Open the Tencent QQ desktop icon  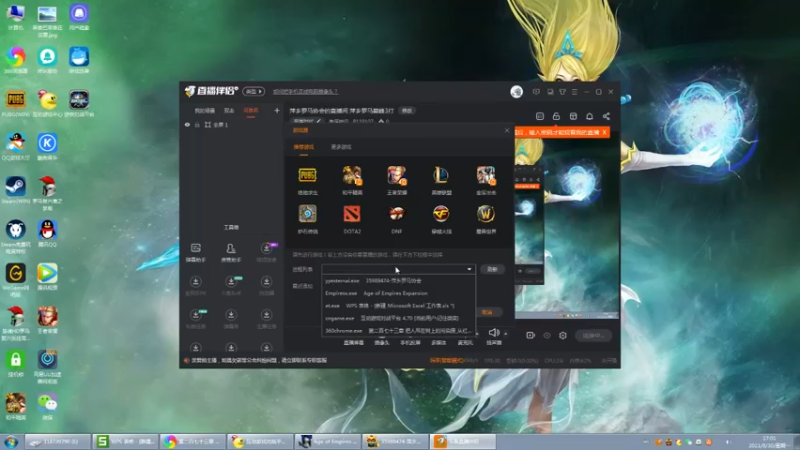click(47, 234)
